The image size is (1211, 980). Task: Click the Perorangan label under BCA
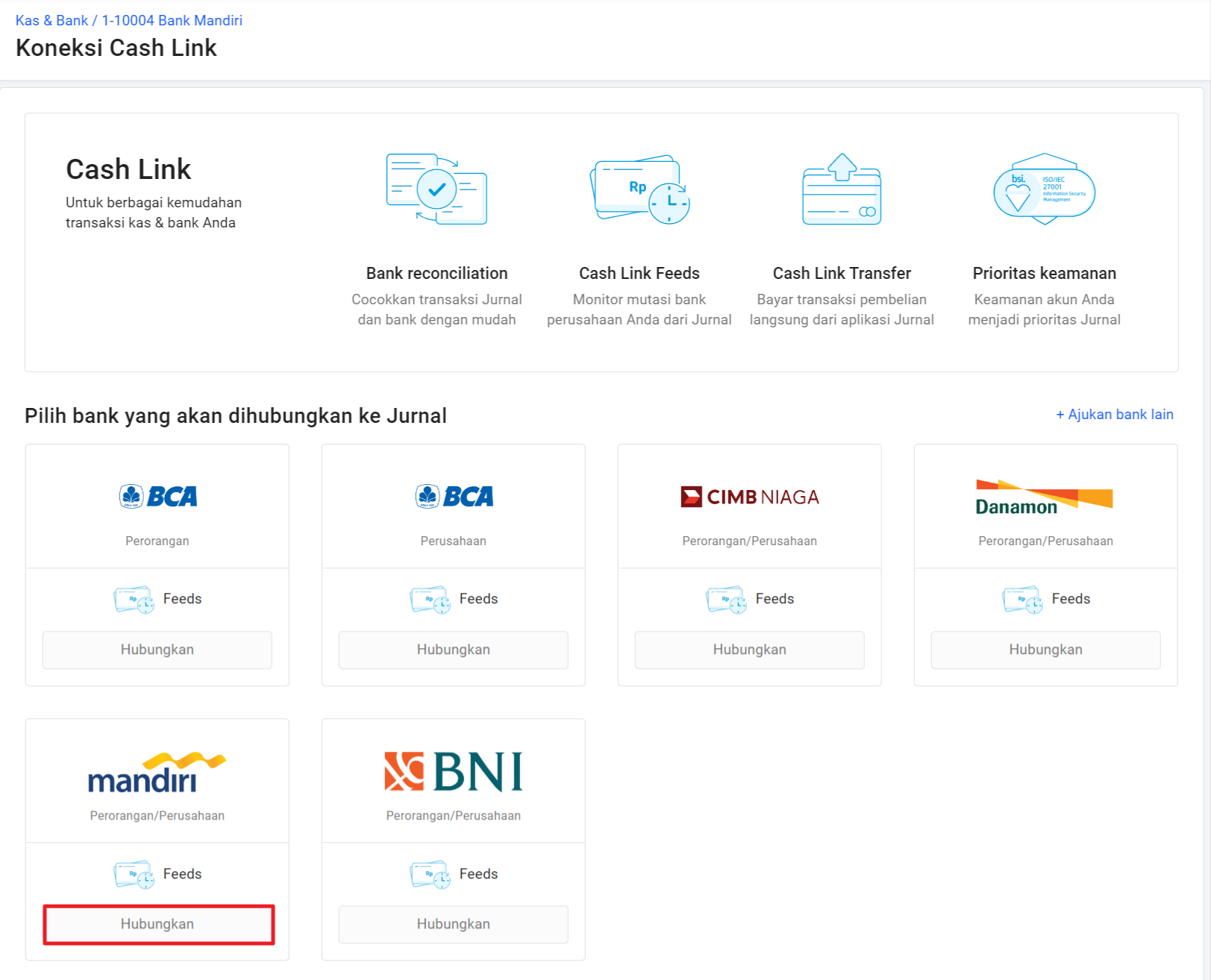[157, 541]
